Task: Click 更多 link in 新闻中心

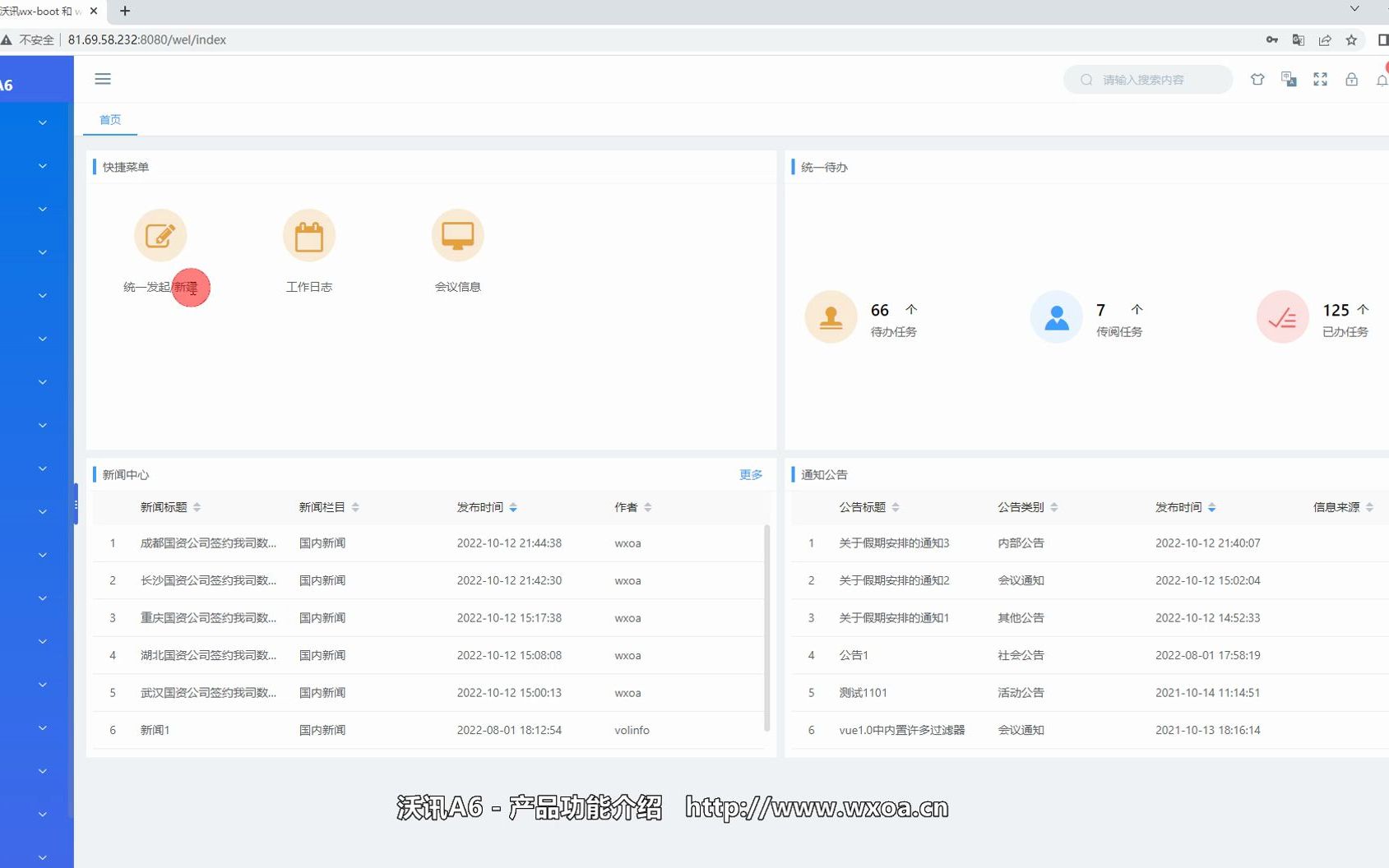Action: [x=751, y=474]
